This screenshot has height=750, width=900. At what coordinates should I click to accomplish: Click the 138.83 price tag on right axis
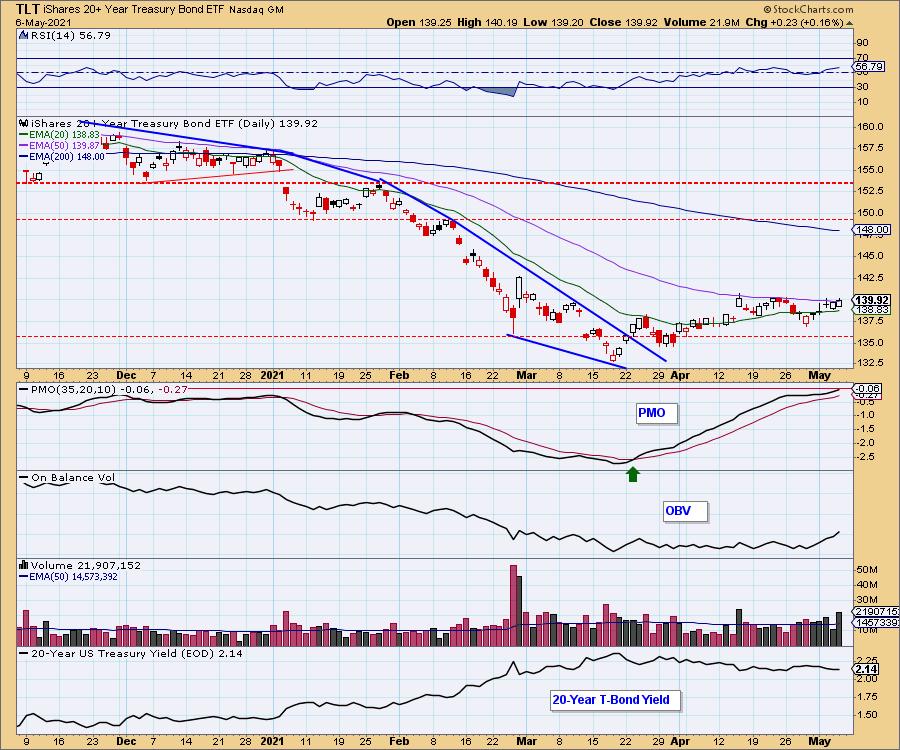872,310
